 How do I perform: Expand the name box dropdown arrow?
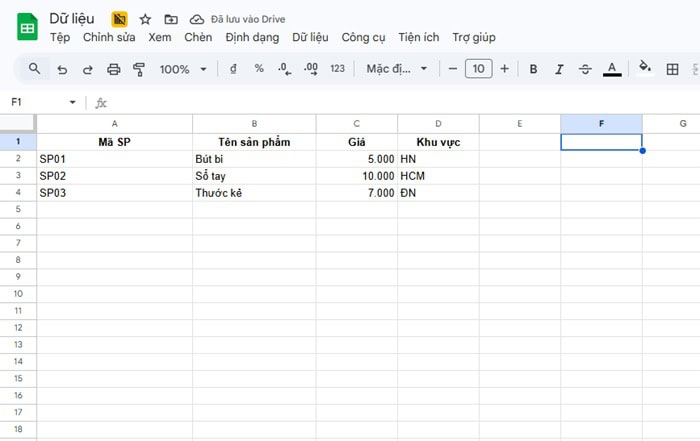coord(72,102)
